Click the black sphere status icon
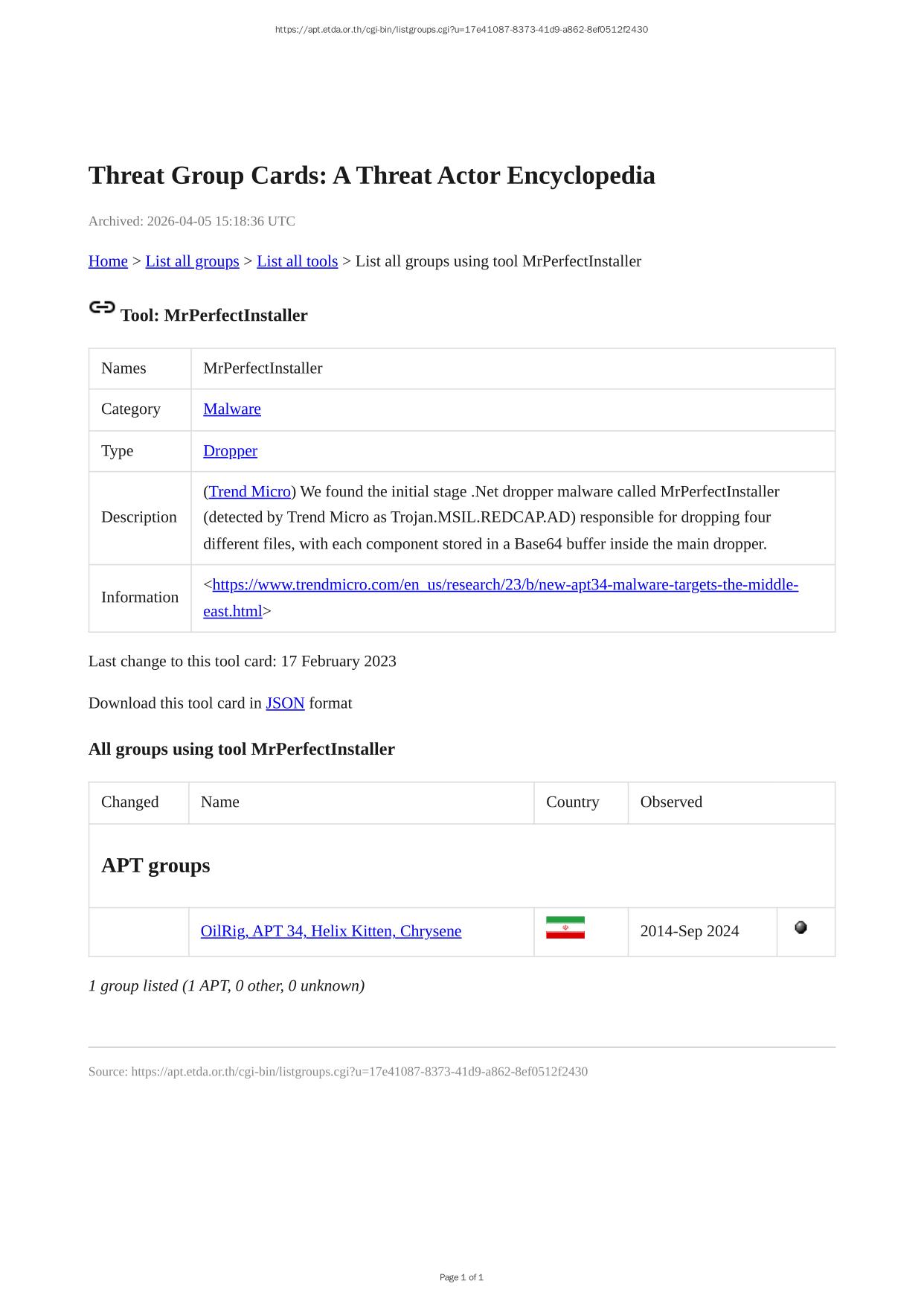Viewport: 924px width, 1307px height. click(801, 927)
